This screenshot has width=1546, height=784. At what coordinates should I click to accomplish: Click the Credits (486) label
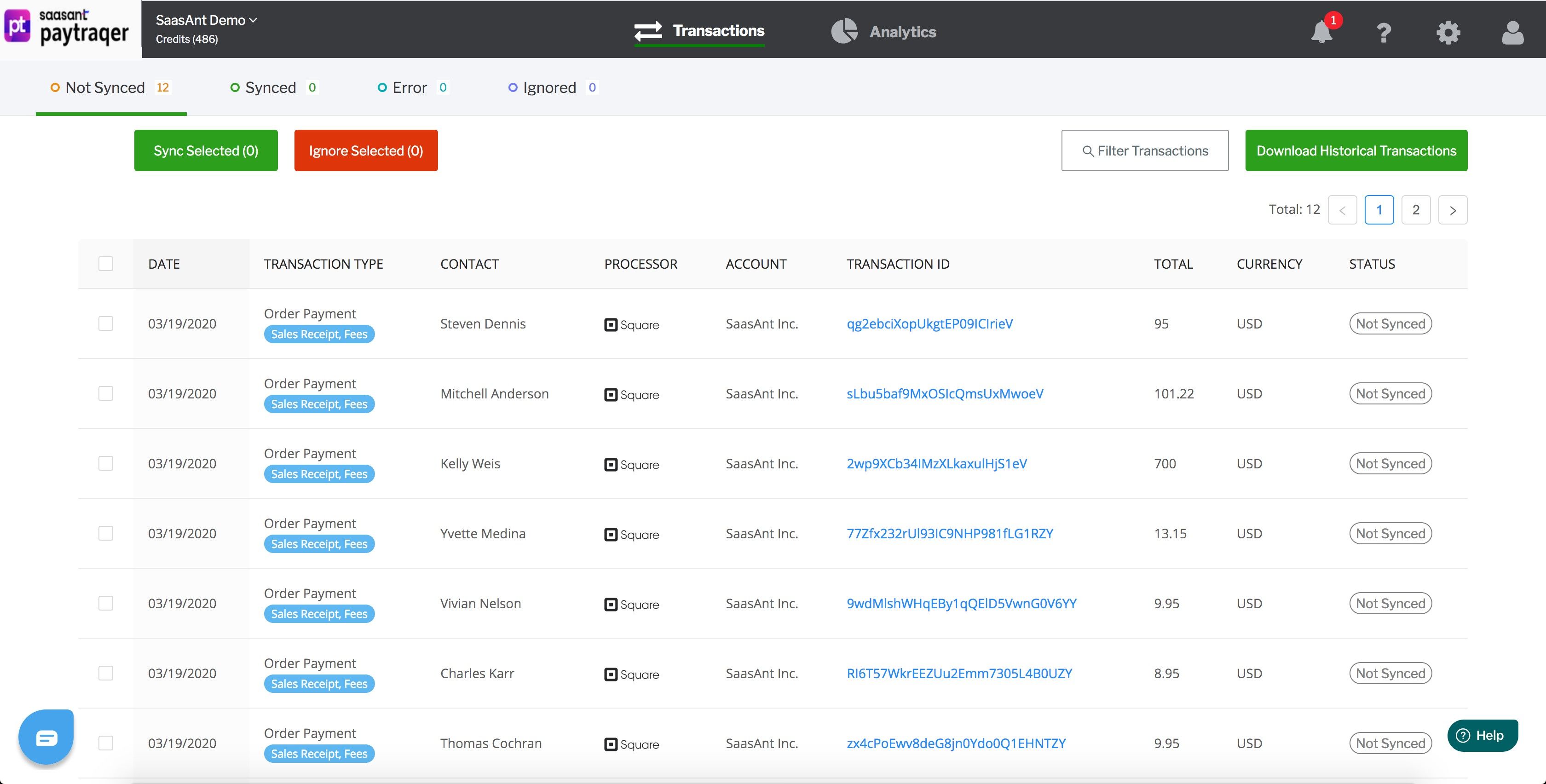coord(187,39)
